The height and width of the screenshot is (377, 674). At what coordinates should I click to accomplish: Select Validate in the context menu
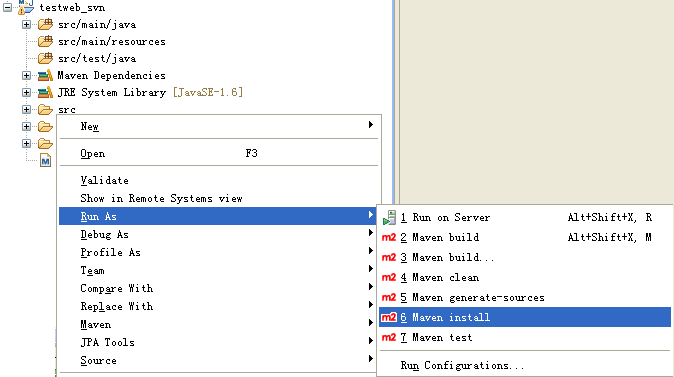click(219, 181)
